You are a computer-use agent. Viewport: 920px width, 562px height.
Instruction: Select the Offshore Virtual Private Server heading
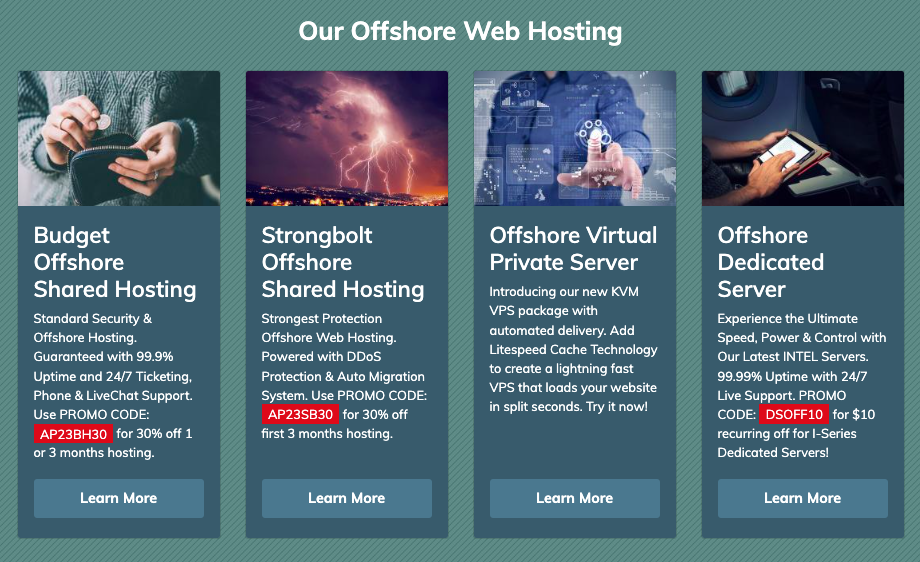573,249
